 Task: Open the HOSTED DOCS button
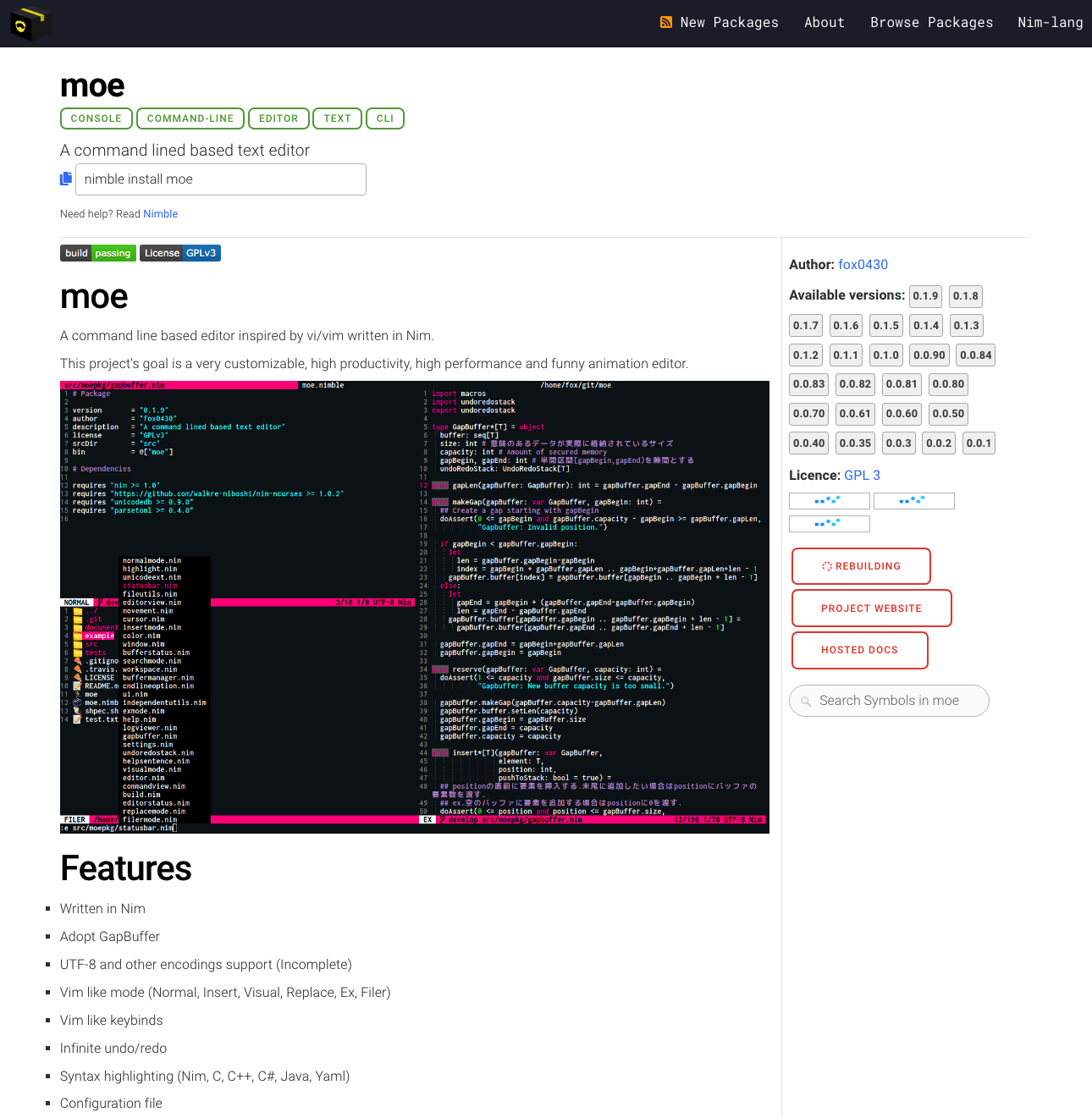tap(859, 650)
